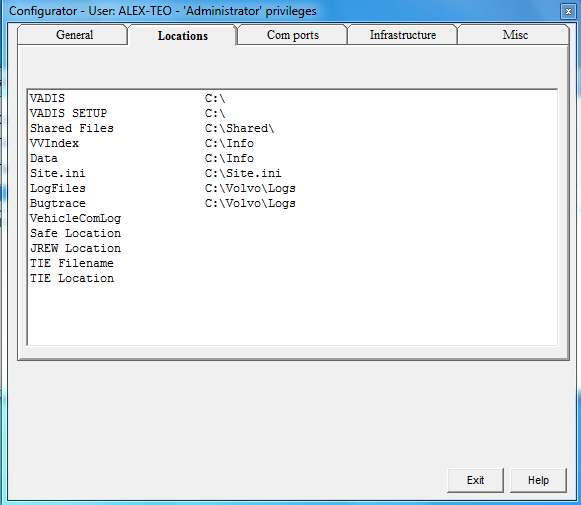Switch to the General tab
The height and width of the screenshot is (505, 581).
[x=73, y=35]
